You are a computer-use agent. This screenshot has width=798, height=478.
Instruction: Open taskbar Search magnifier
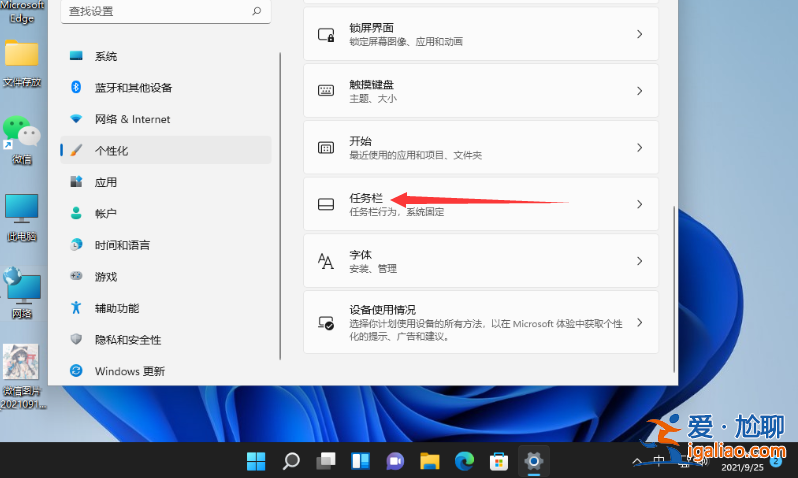[x=291, y=461]
